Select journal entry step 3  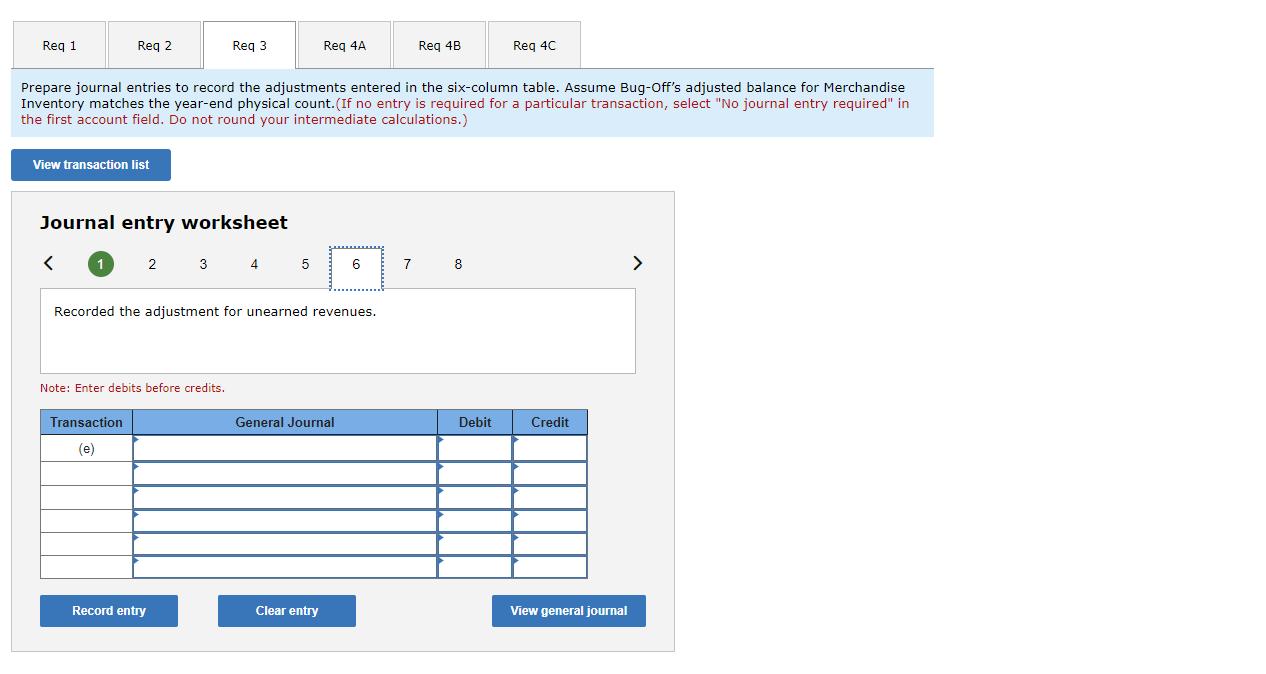point(203,264)
